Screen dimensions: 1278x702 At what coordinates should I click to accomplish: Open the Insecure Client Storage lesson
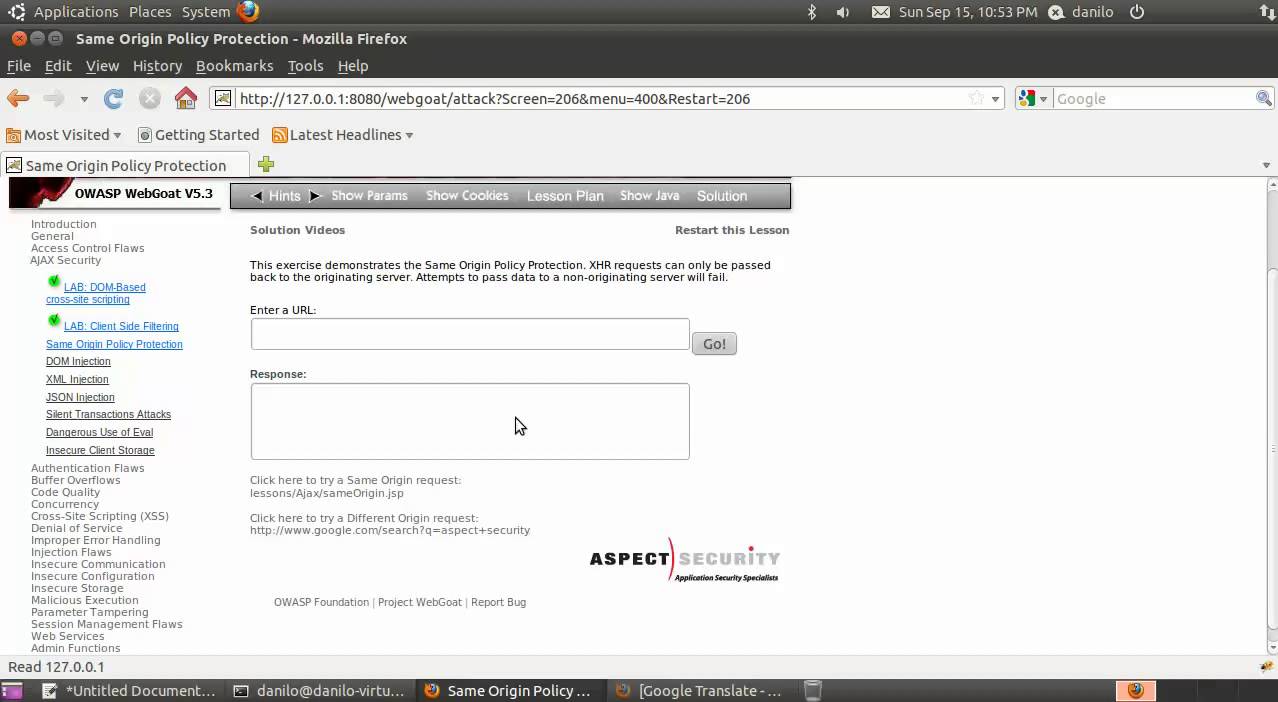pos(100,450)
